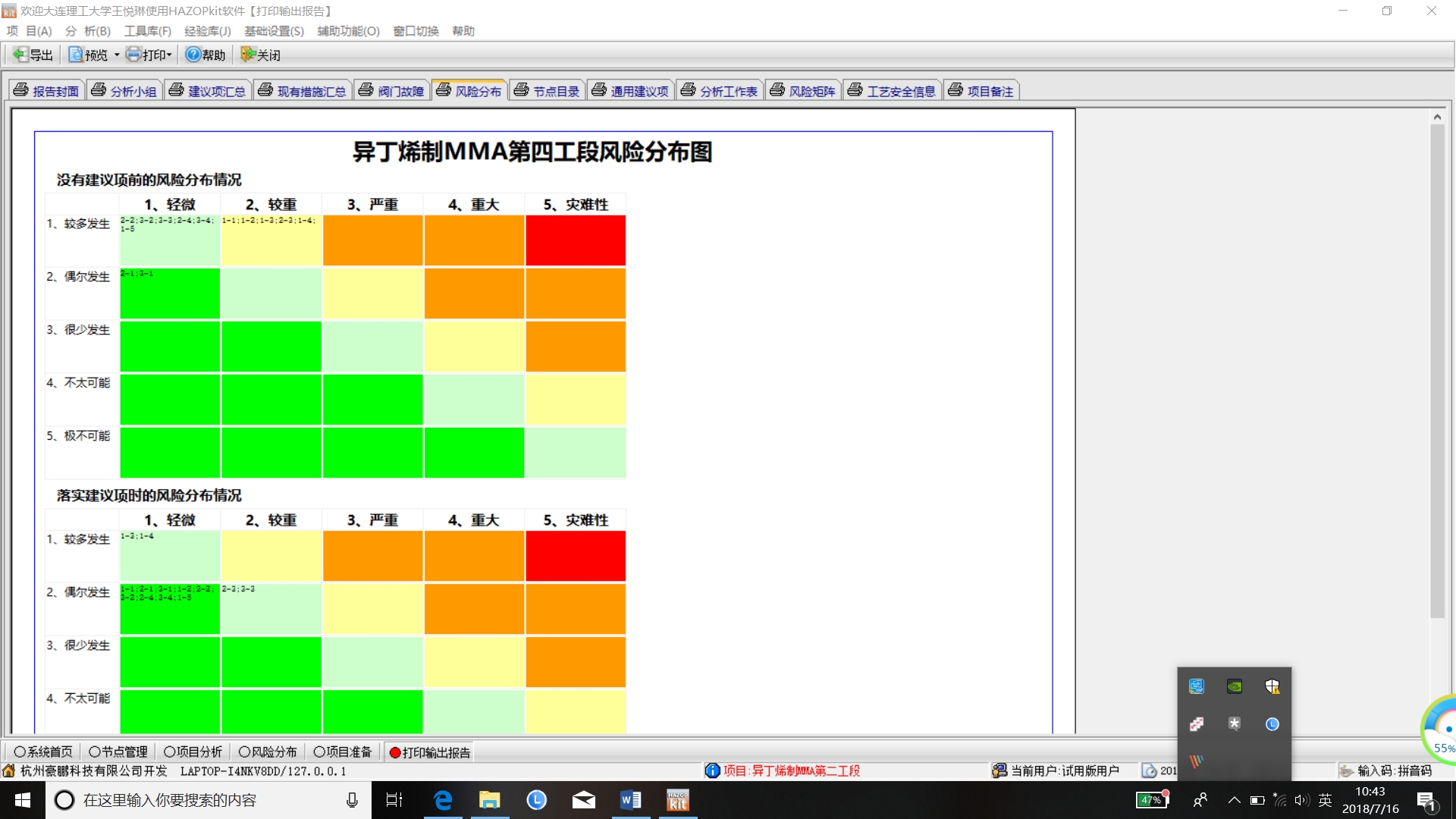The width and height of the screenshot is (1456, 819).
Task: Expand the 打印 dropdown arrow
Action: tap(169, 55)
